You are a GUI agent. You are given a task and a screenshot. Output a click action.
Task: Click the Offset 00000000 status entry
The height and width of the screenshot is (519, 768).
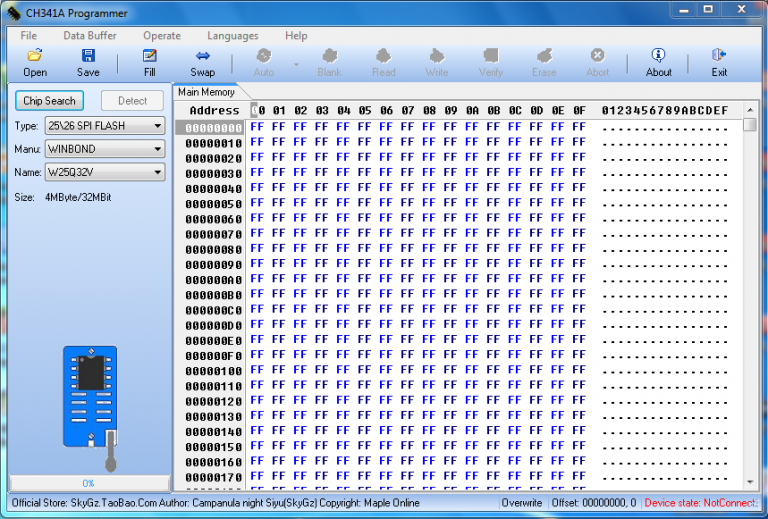594,503
